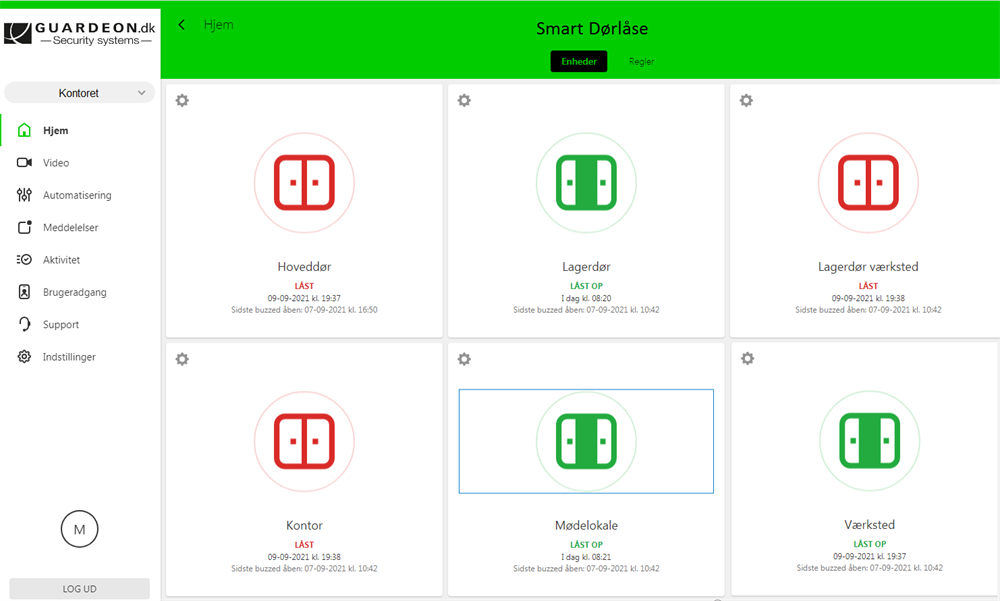Click LÅST OP status under Værksted
This screenshot has width=1000, height=601.
[869, 544]
